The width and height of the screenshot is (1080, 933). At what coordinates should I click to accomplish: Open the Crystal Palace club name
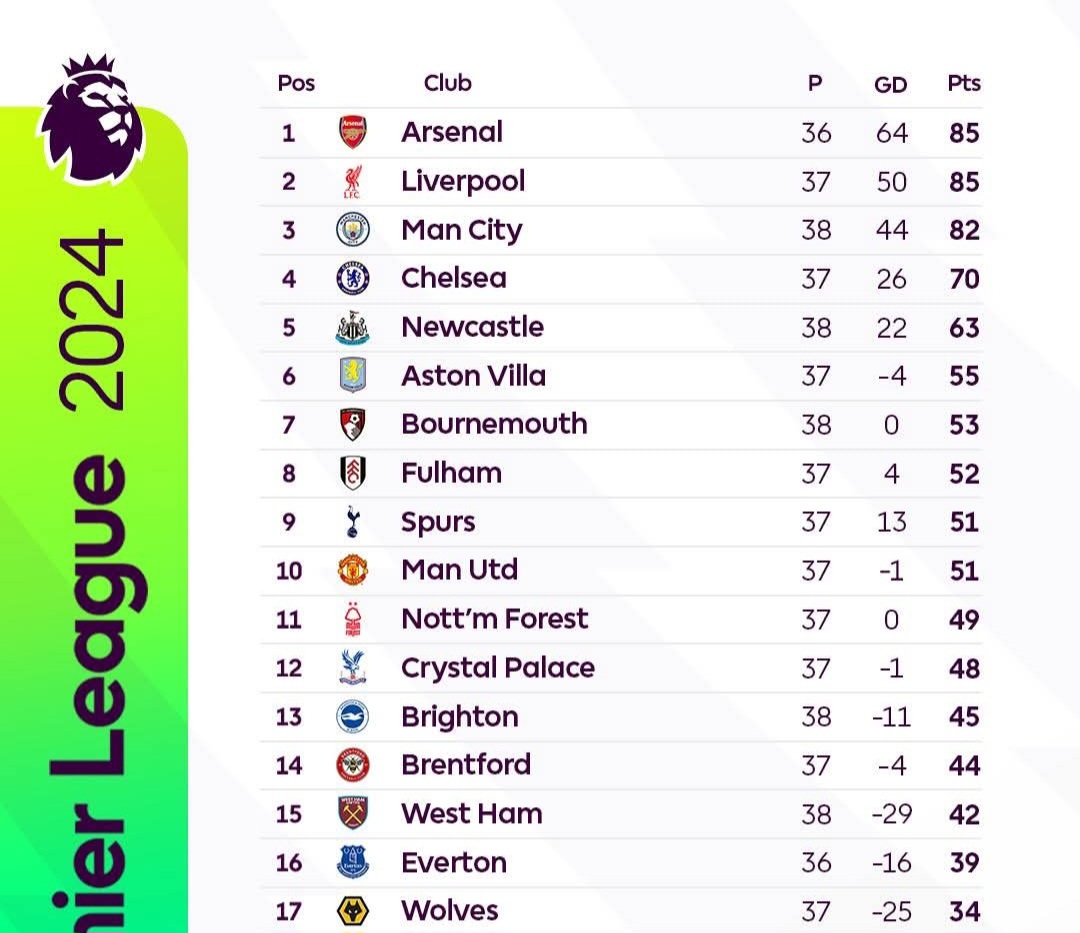498,668
